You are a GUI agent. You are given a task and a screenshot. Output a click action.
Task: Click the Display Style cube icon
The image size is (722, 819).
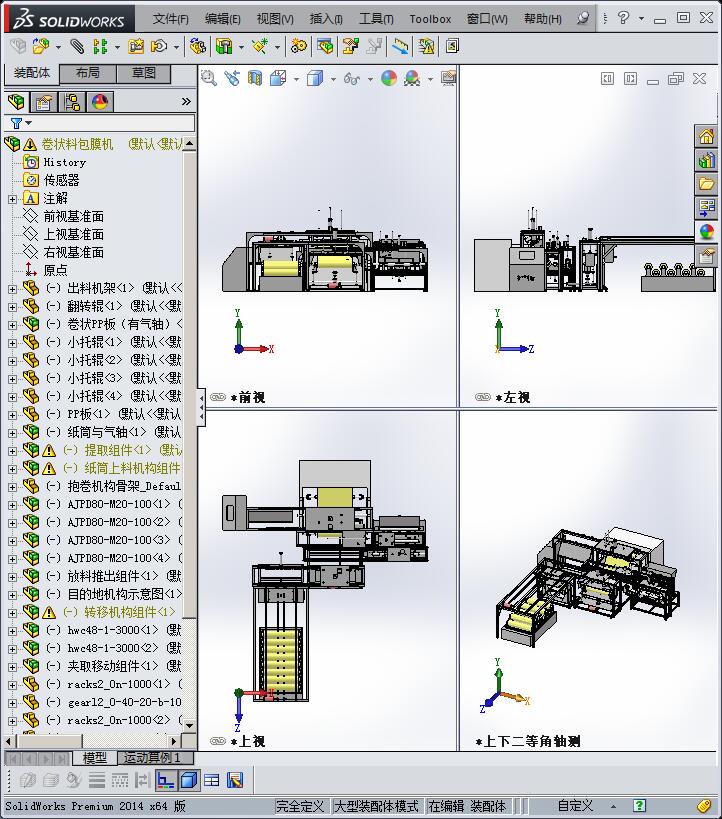coord(315,78)
